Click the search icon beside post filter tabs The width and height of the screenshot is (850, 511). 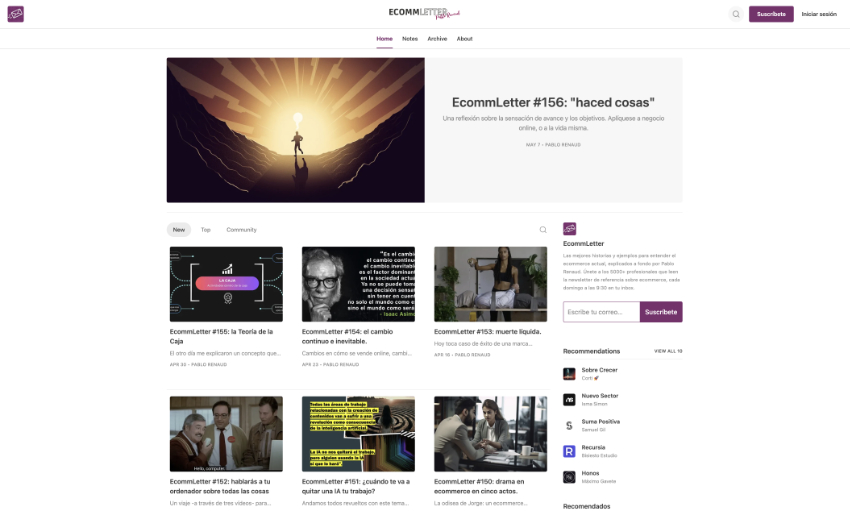[543, 230]
